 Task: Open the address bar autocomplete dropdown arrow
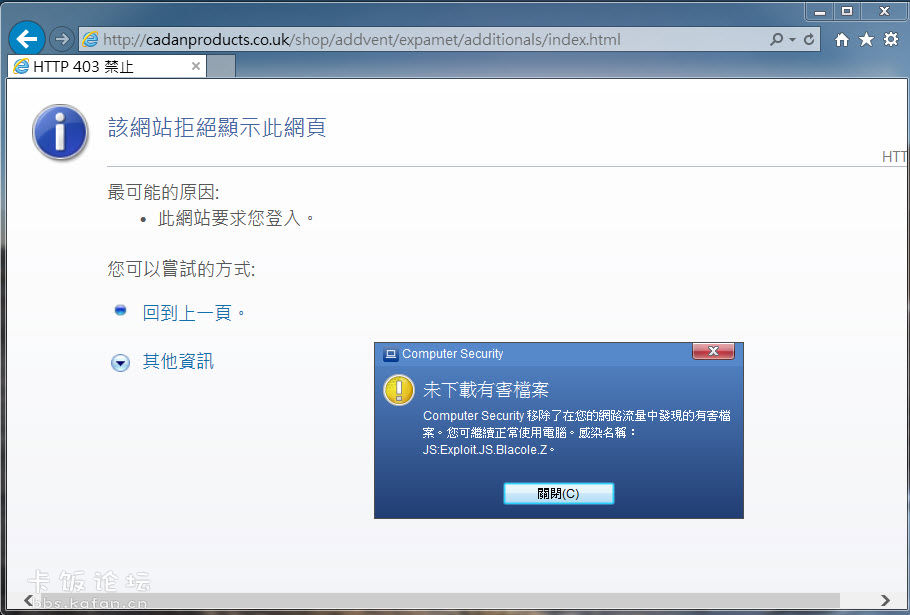coord(792,40)
